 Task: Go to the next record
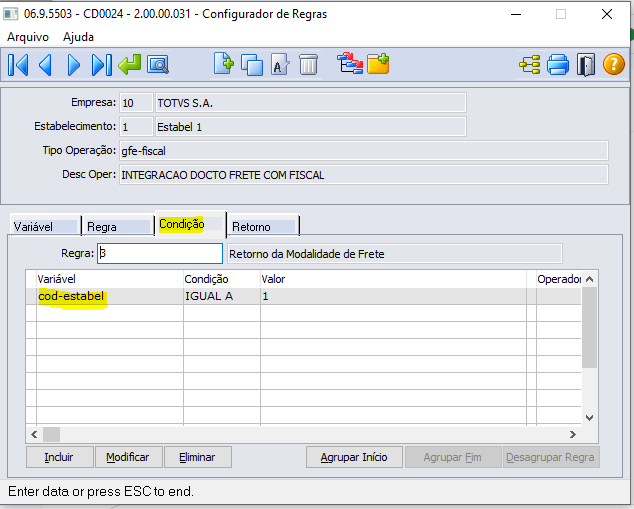[74, 65]
